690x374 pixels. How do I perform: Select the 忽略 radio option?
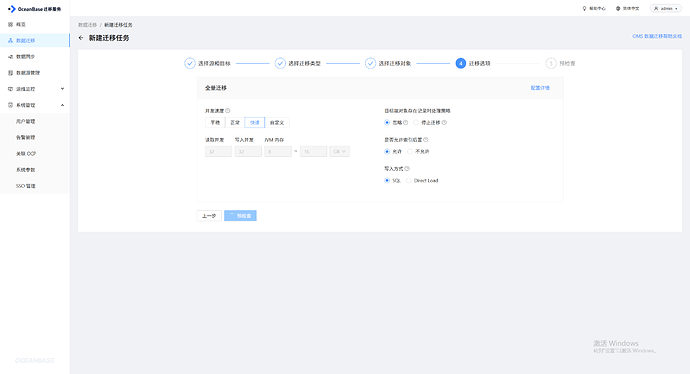[387, 123]
